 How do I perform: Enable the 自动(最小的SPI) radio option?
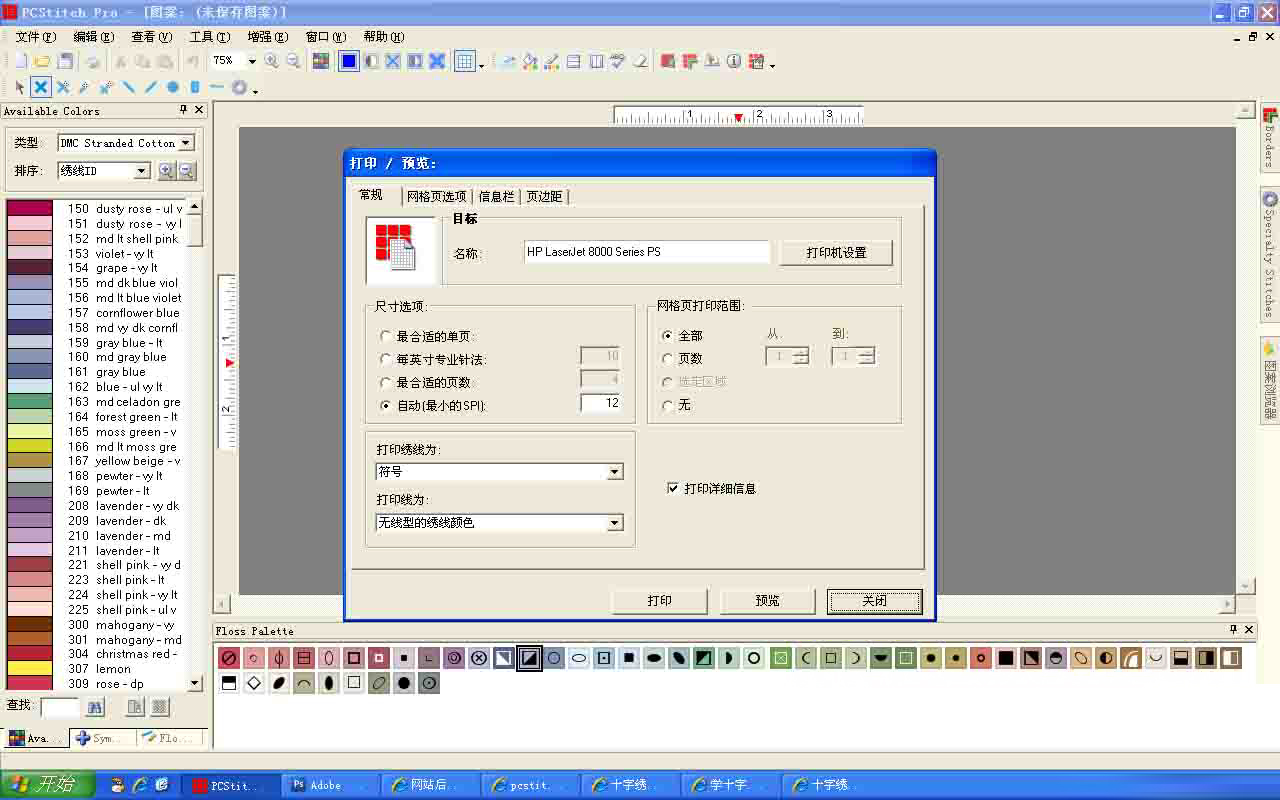pos(386,403)
